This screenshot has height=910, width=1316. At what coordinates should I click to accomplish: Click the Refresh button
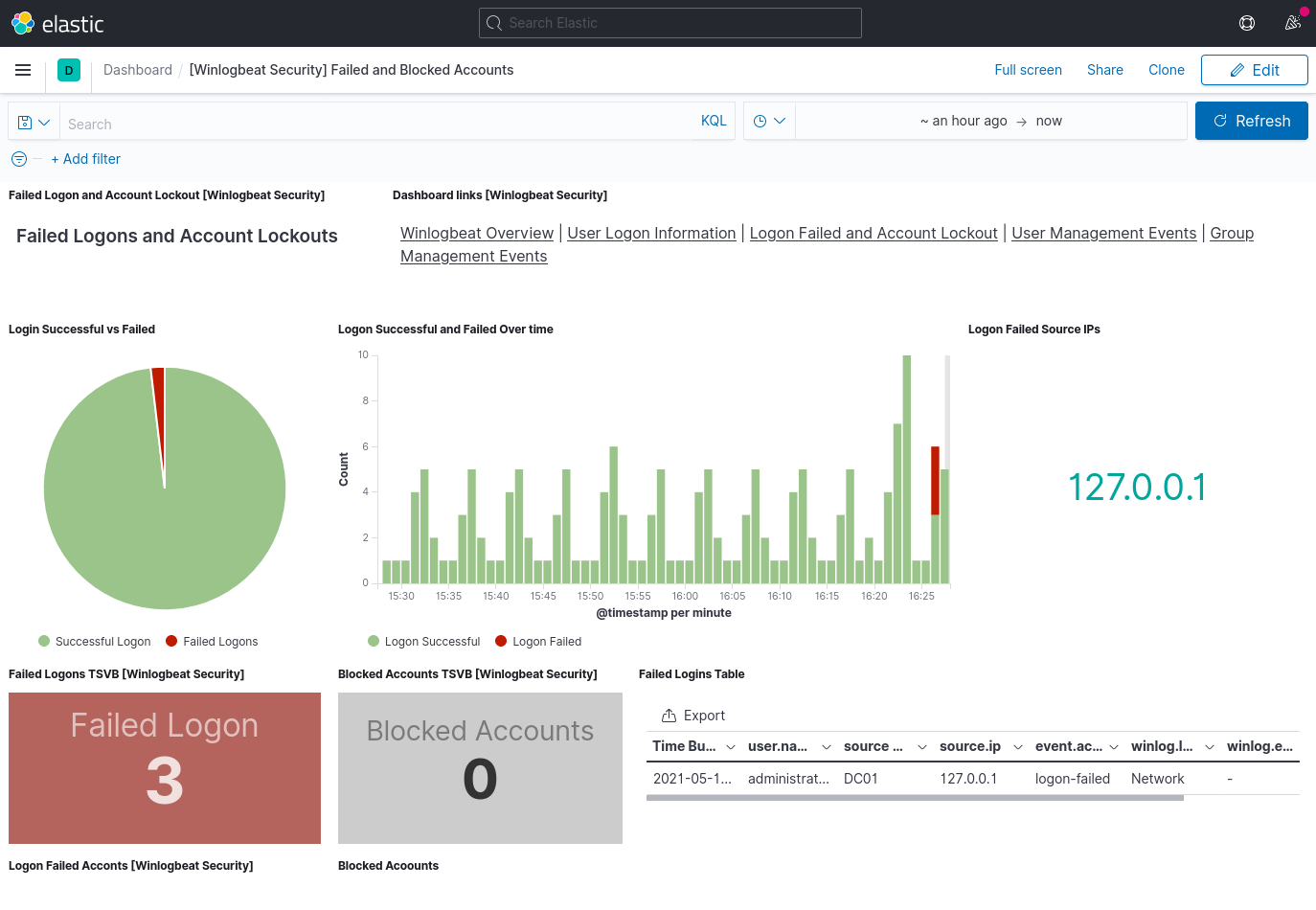1251,121
